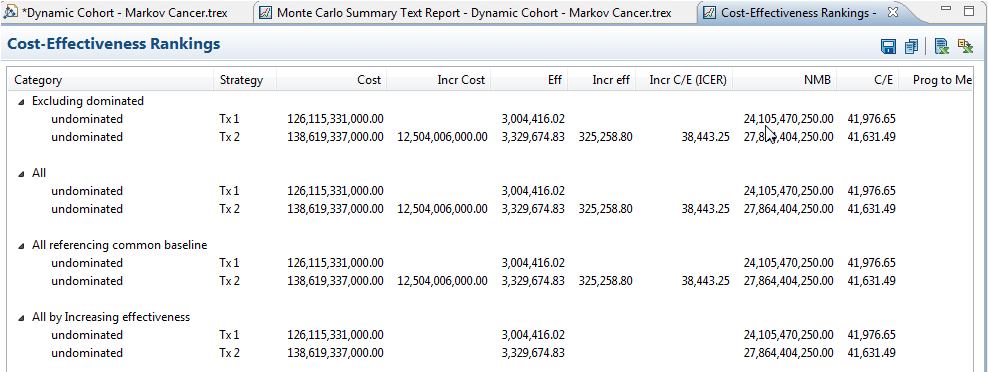This screenshot has width=988, height=372.
Task: Click the Monte Carlo Summary tab icon
Action: [266, 12]
